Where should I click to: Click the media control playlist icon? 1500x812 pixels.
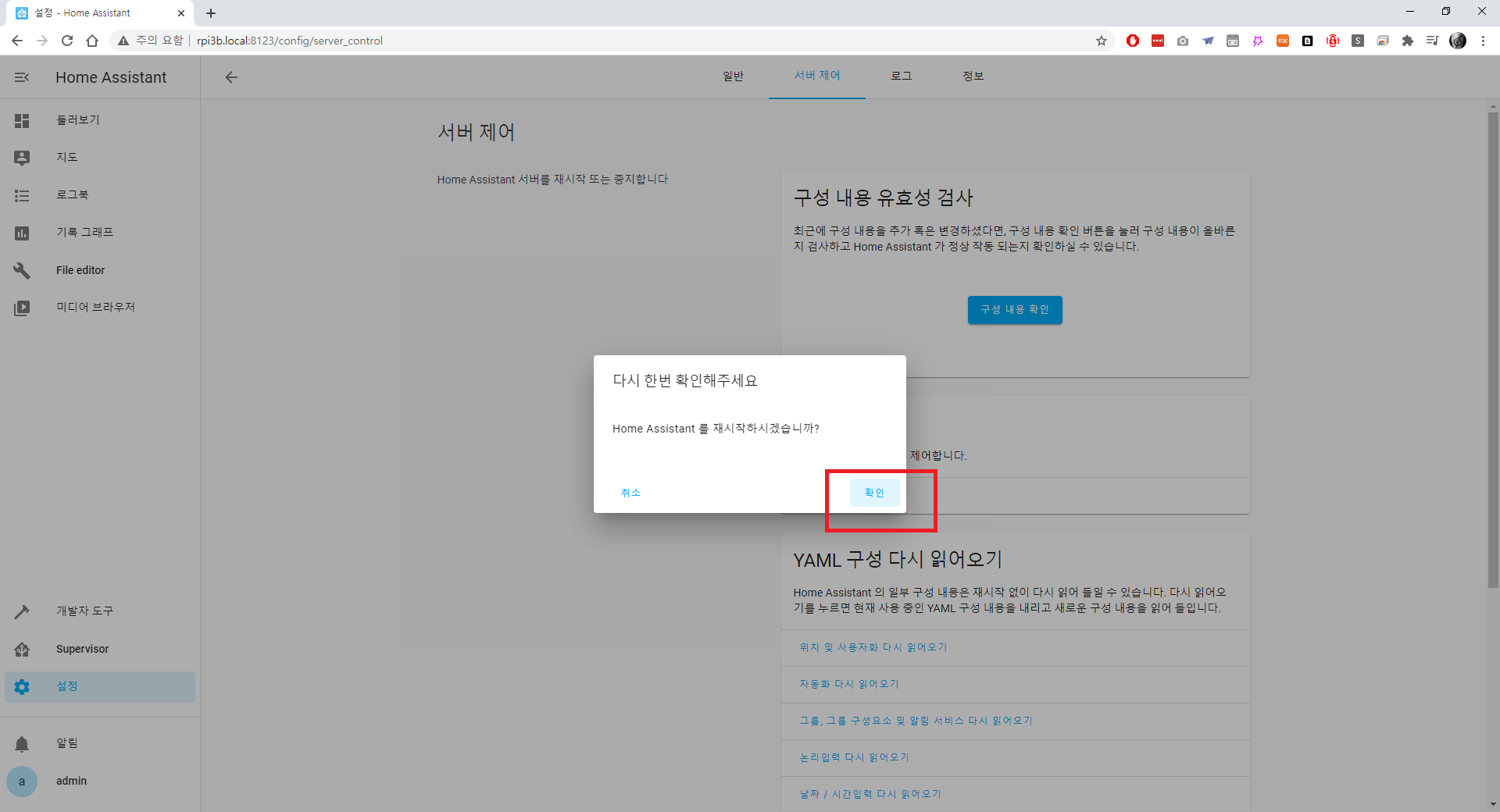click(1433, 41)
